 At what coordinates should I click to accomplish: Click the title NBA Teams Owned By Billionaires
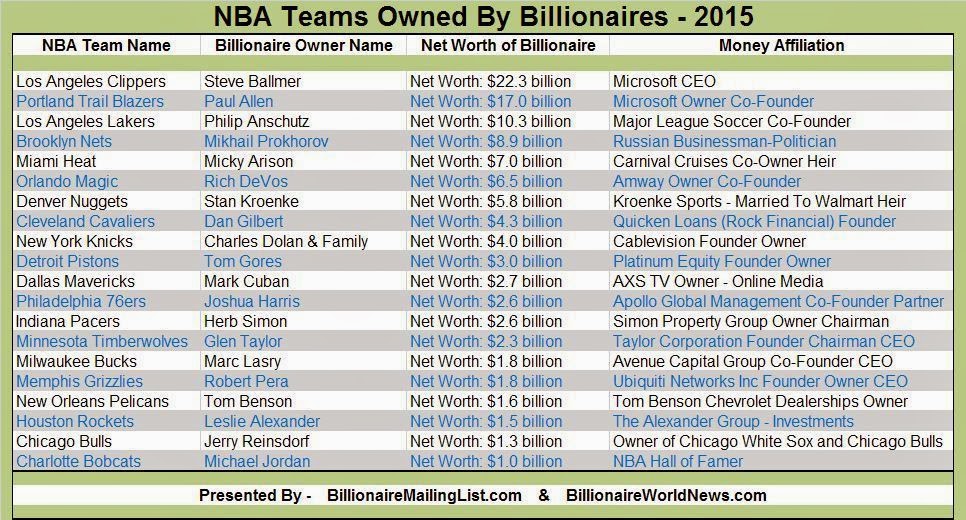click(484, 16)
